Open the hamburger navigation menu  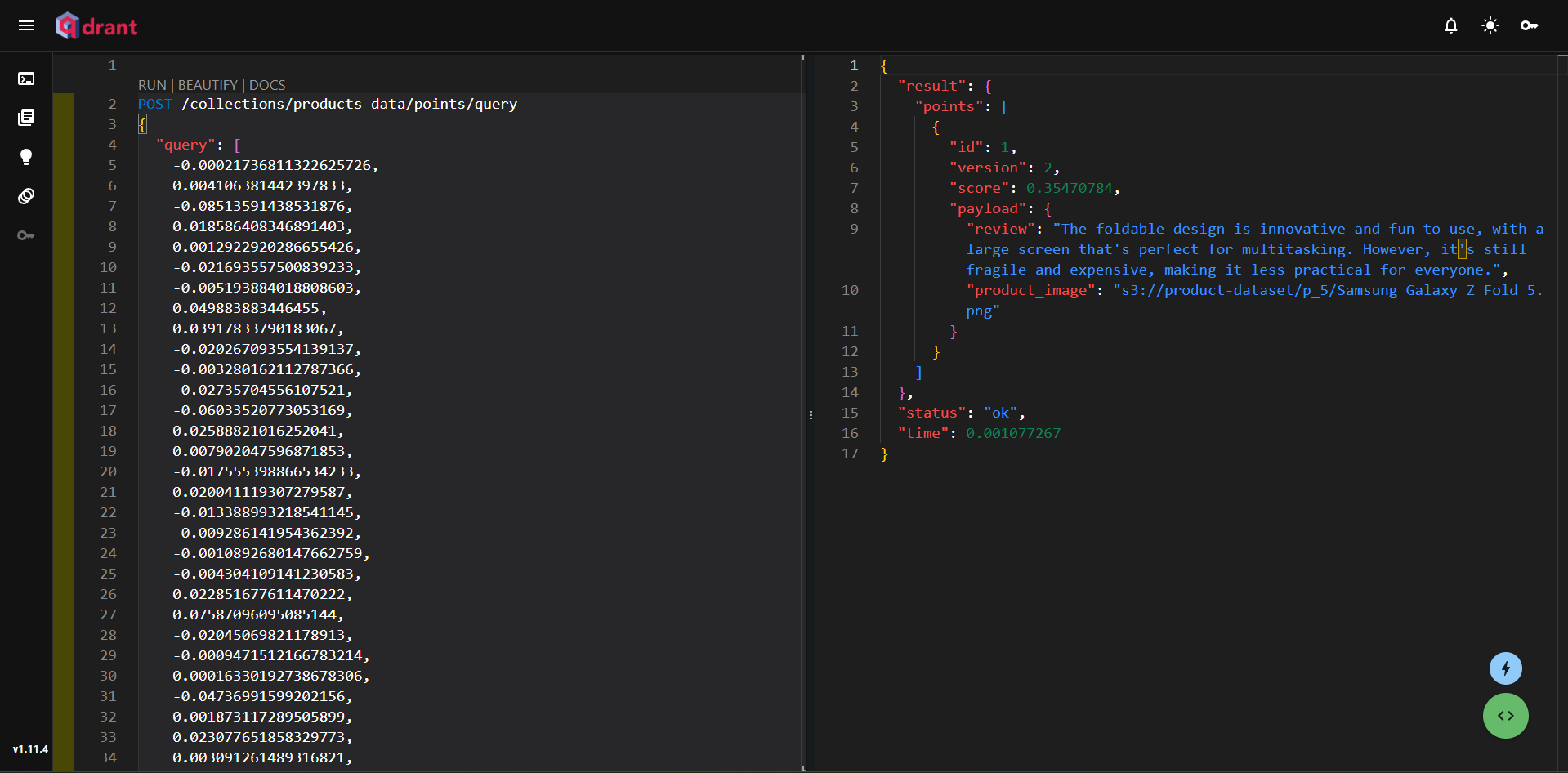click(x=26, y=25)
